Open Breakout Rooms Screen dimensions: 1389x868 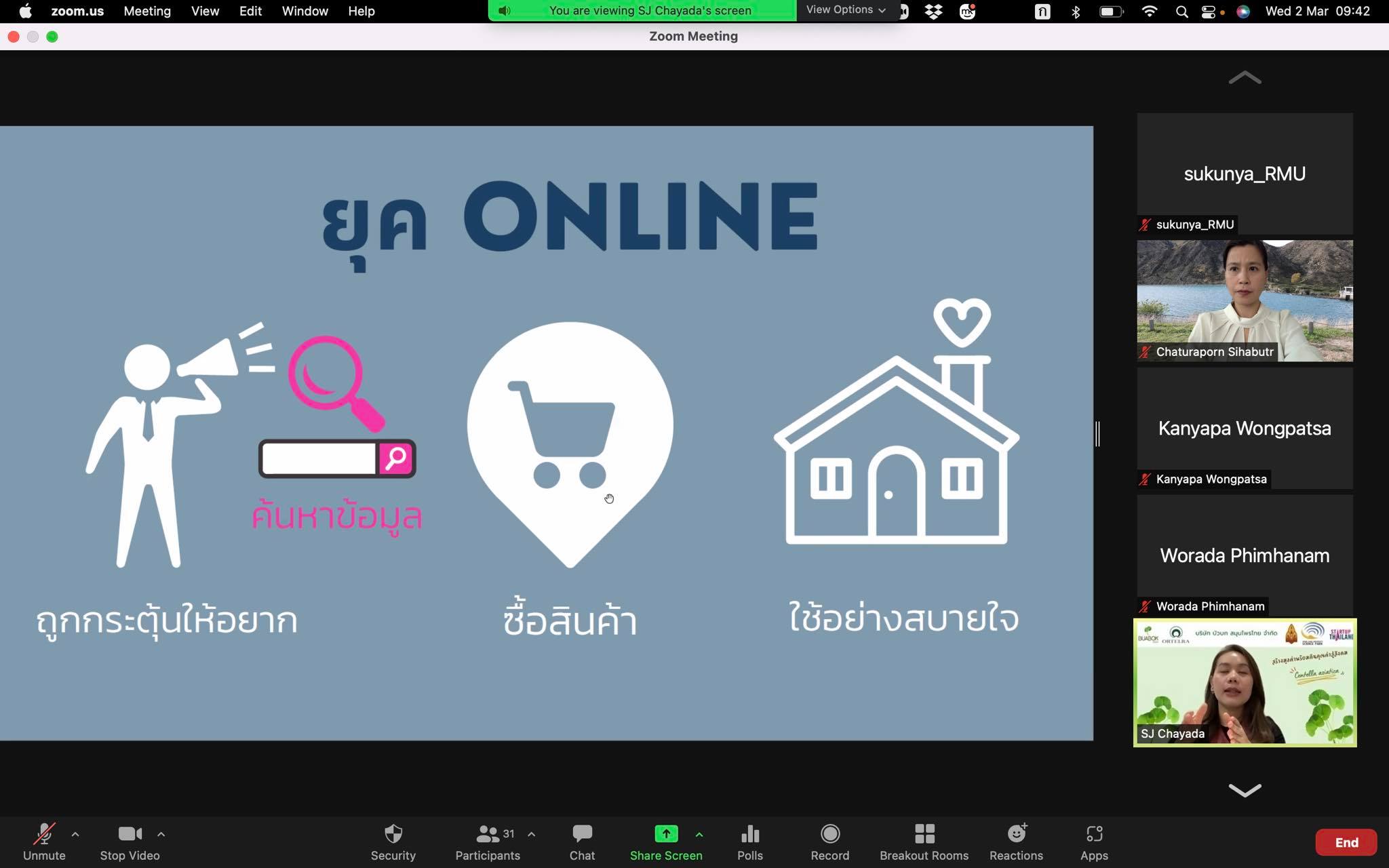(x=924, y=834)
